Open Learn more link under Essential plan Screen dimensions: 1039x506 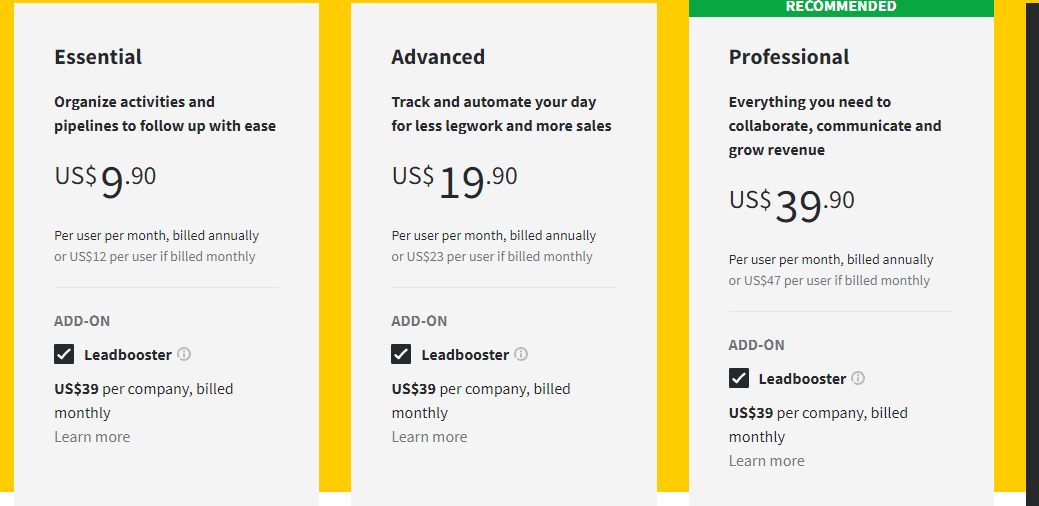[x=92, y=436]
